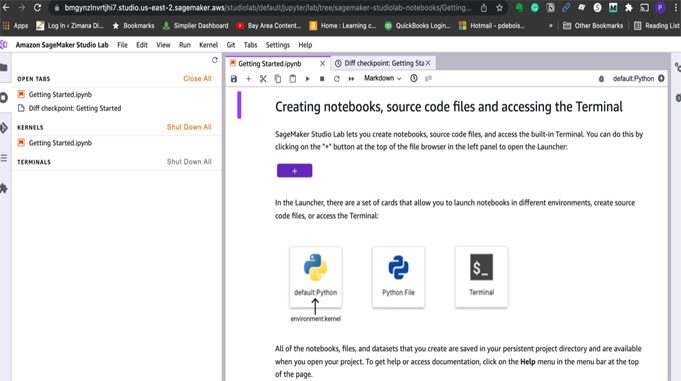Click the Amazon SageMaker Studio Lab logo
This screenshot has height=381, width=681.
click(4, 45)
